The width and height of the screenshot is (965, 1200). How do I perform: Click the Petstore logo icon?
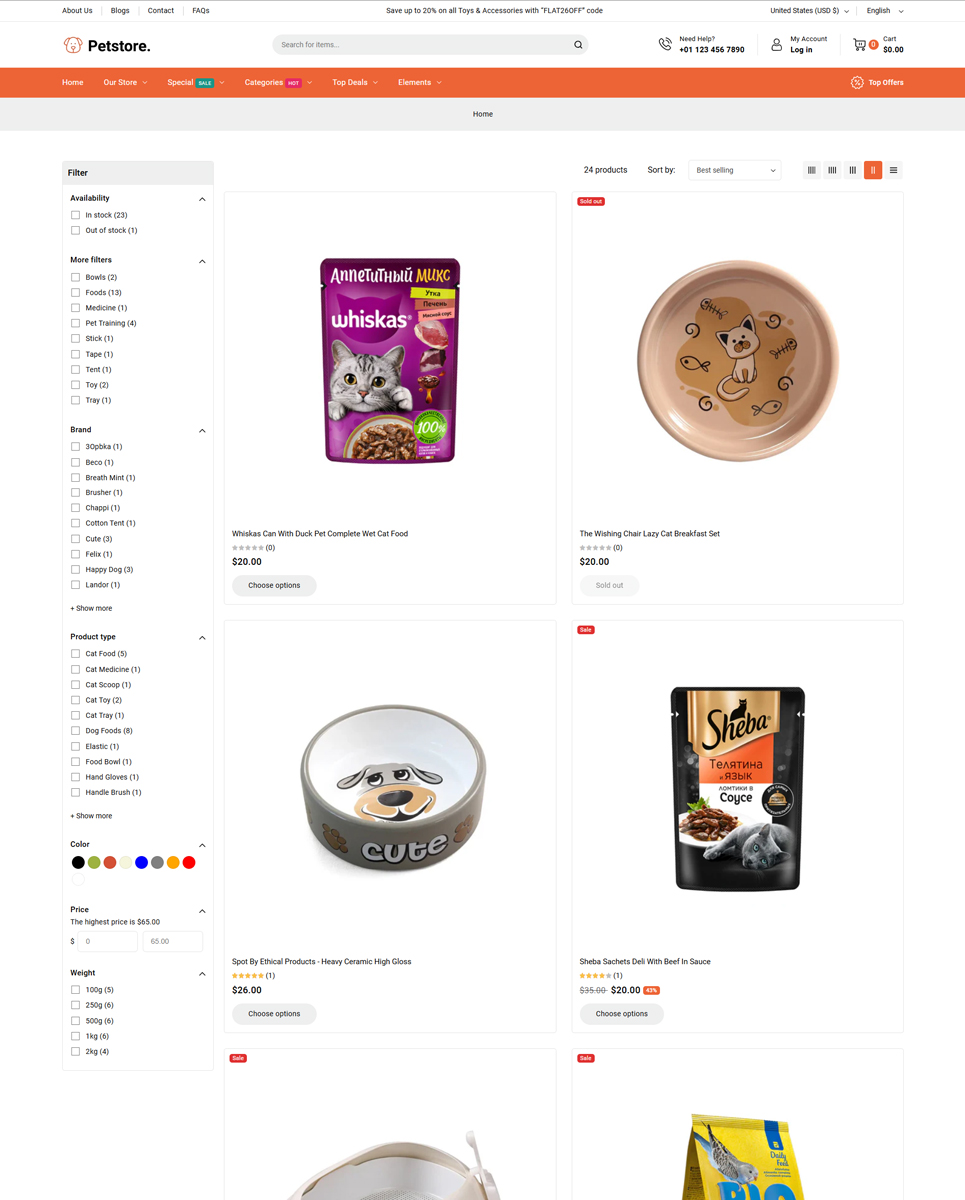click(x=73, y=45)
